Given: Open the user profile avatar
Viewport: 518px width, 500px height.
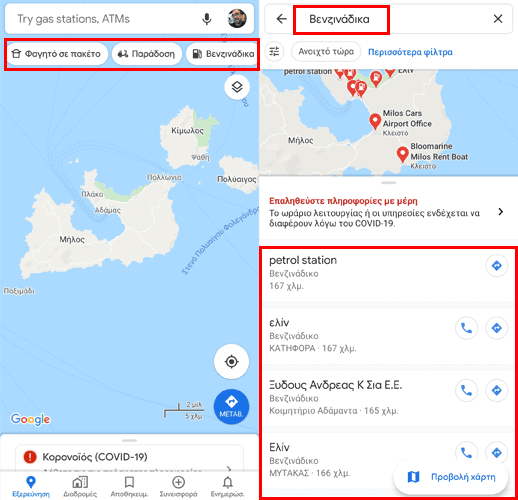Looking at the screenshot, I should [237, 18].
